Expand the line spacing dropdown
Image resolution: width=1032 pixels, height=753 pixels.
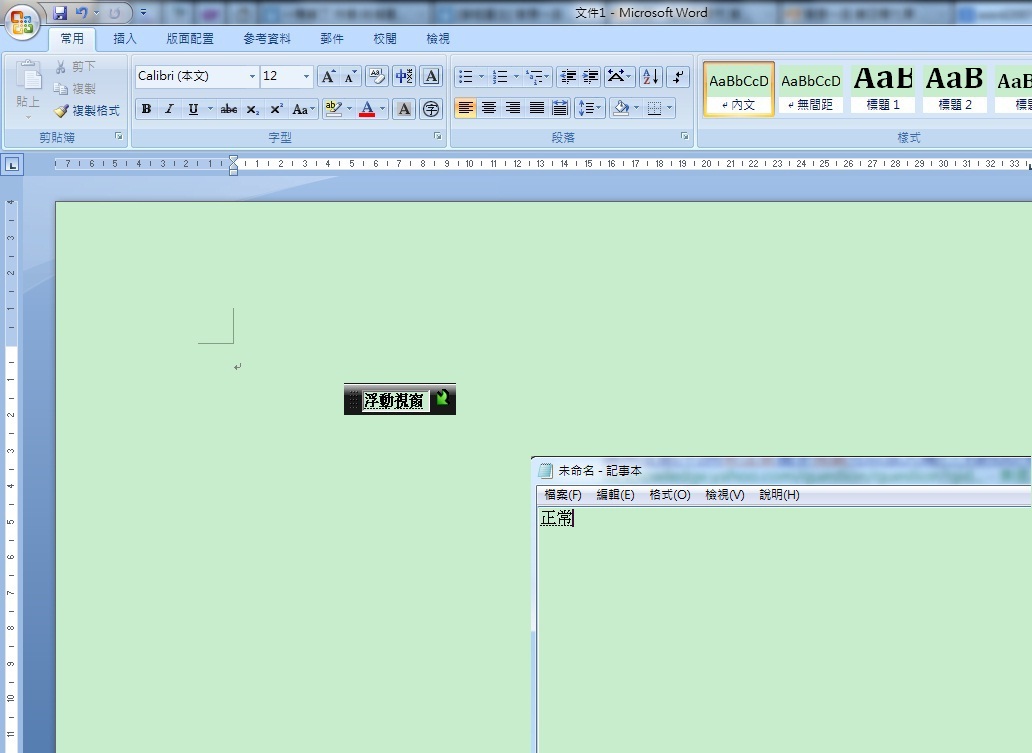tap(599, 108)
